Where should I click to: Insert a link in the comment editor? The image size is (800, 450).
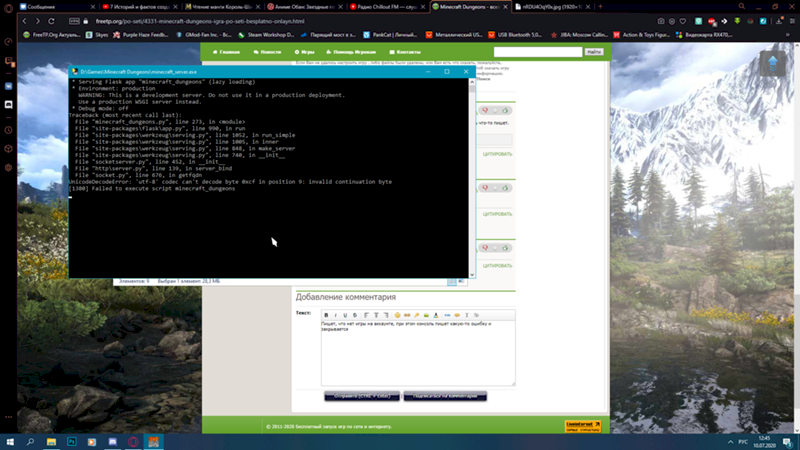click(407, 315)
